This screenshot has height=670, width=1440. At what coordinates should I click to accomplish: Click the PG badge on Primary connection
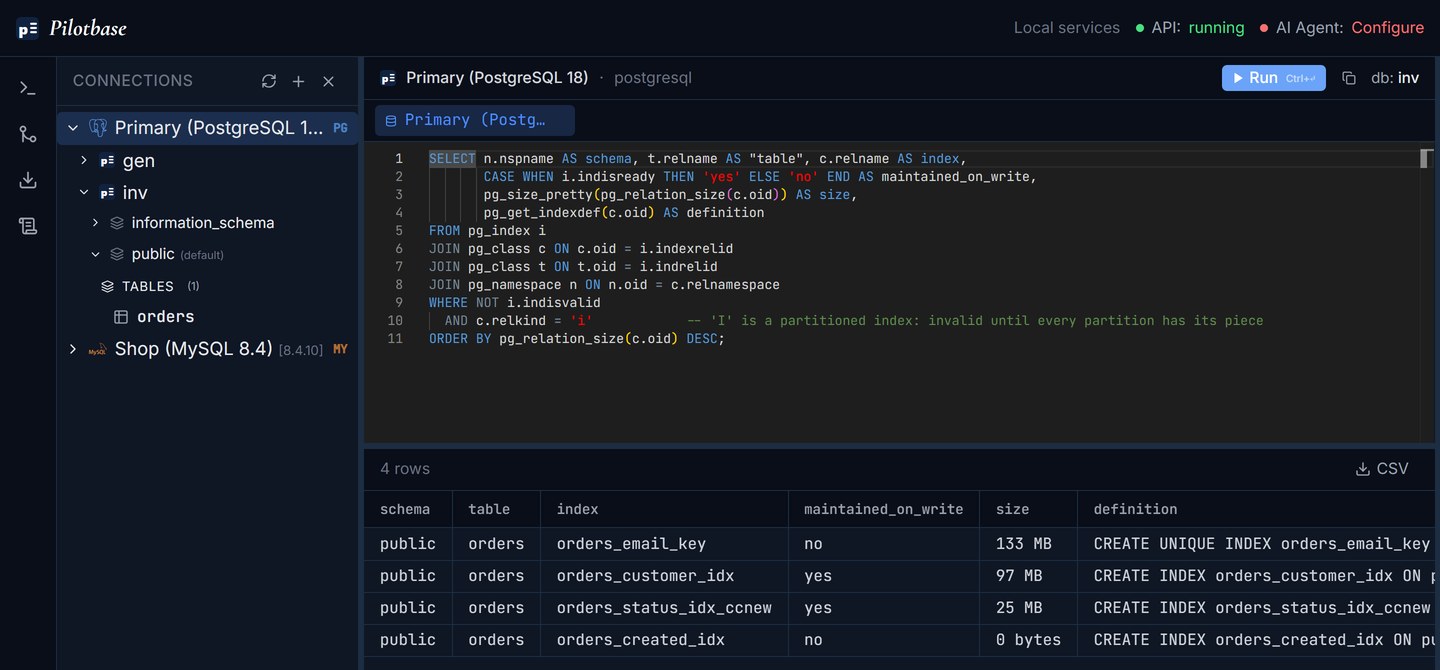(x=340, y=128)
